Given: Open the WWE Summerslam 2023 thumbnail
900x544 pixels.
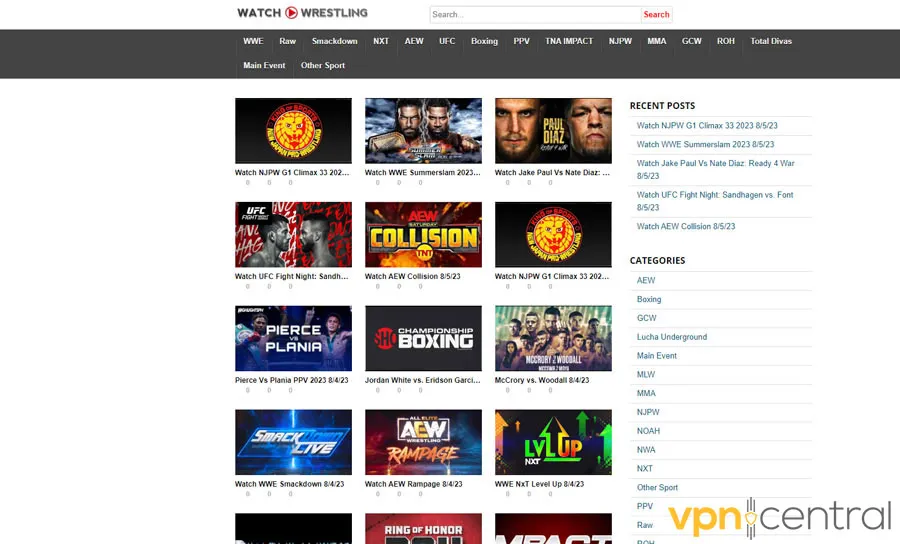Looking at the screenshot, I should [x=423, y=130].
